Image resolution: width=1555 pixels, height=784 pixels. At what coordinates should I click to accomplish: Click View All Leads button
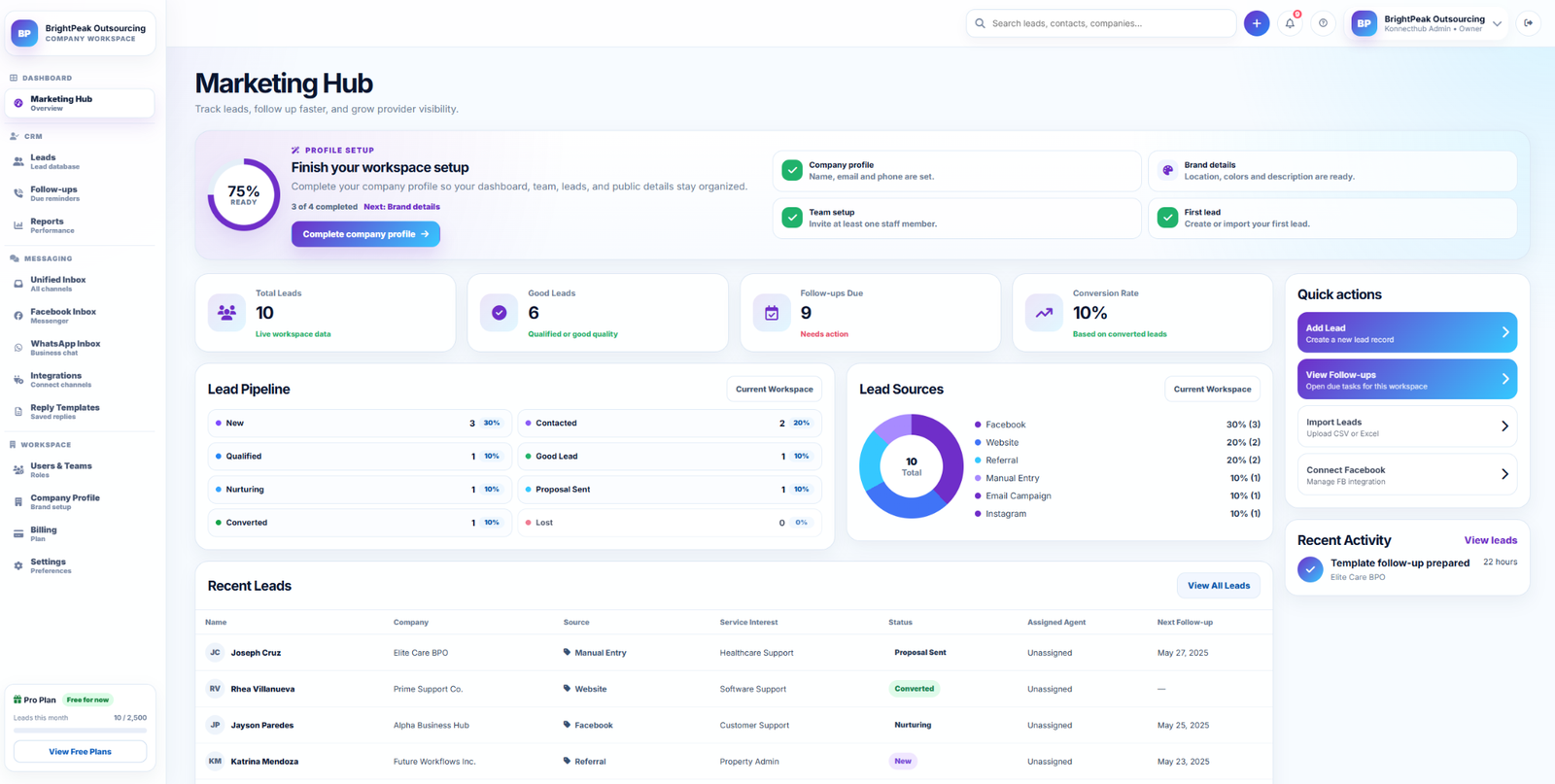point(1219,586)
